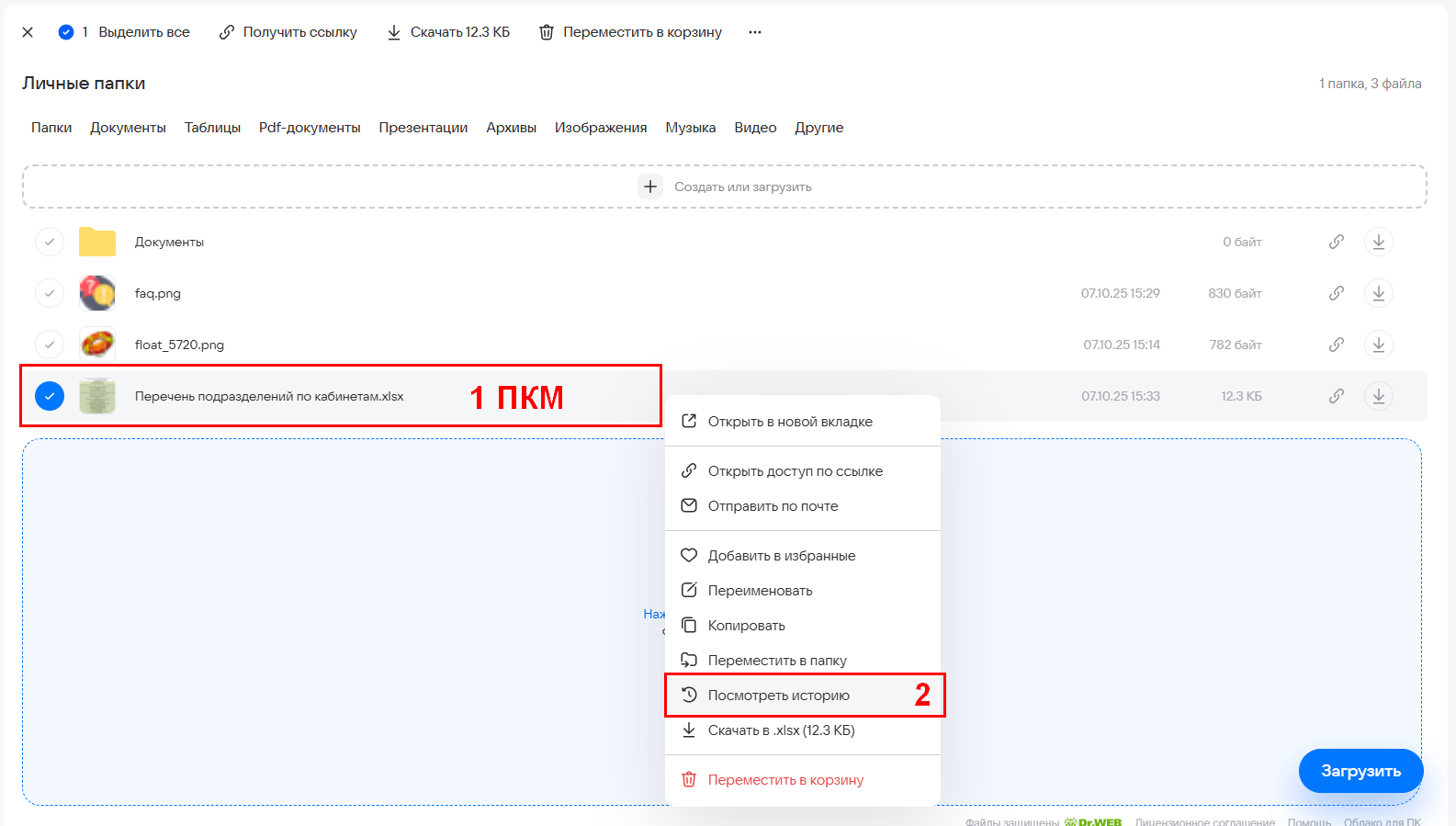
Task: Click link icon for Документы folder
Action: (x=1337, y=242)
